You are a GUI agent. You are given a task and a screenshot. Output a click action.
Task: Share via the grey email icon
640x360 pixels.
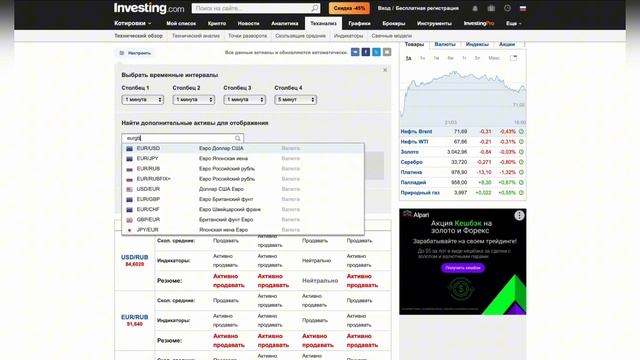click(387, 52)
